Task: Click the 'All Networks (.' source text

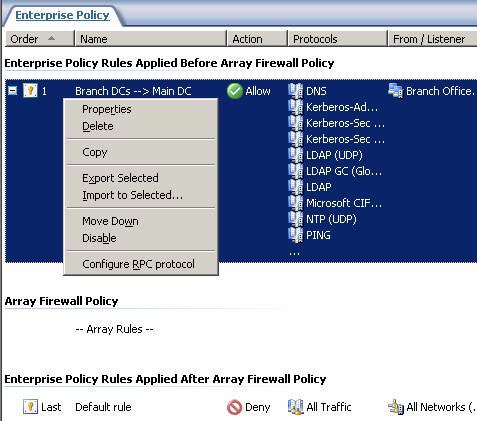Action: pyautogui.click(x=441, y=407)
